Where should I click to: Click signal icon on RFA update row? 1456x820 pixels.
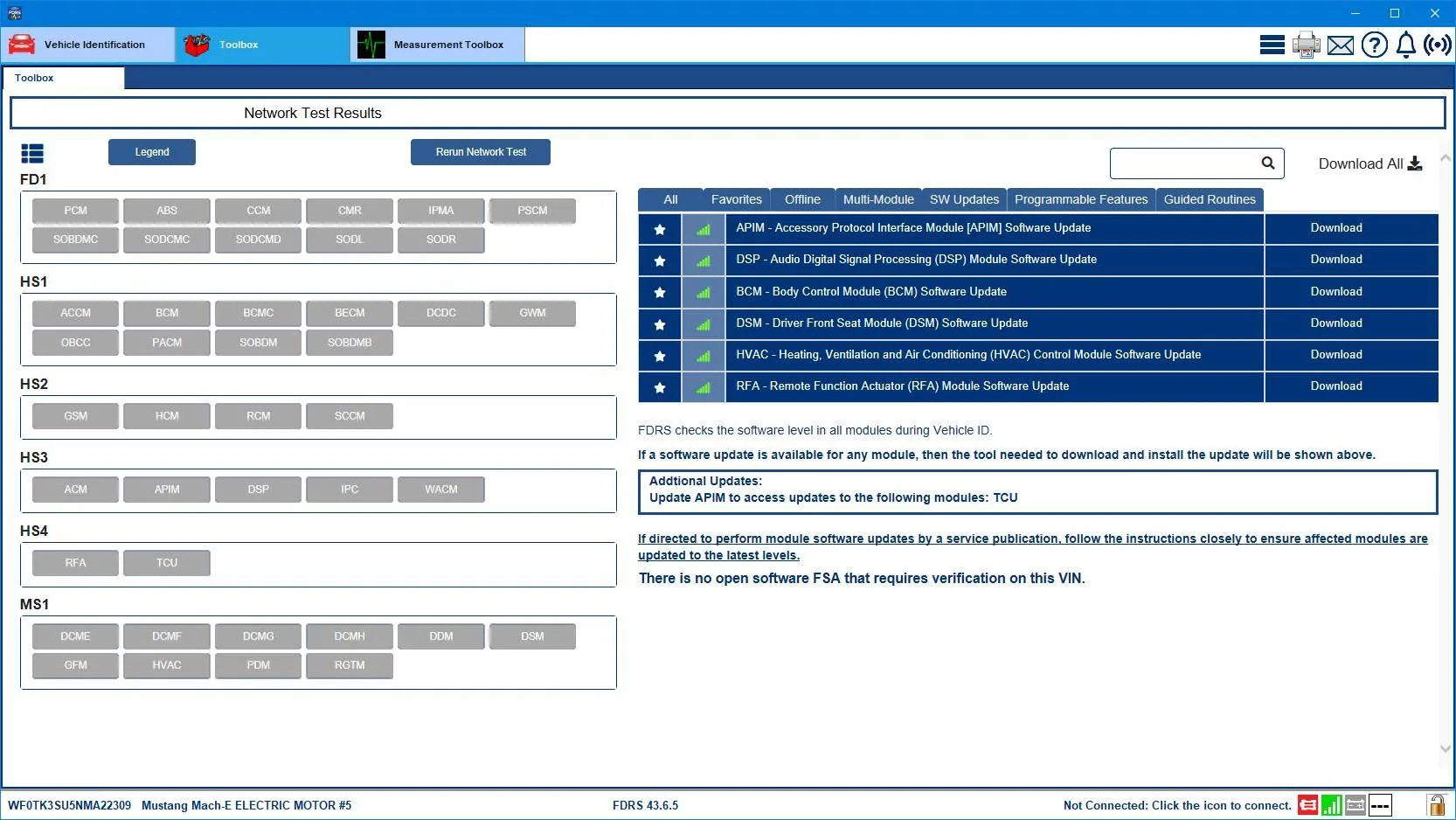tap(704, 387)
